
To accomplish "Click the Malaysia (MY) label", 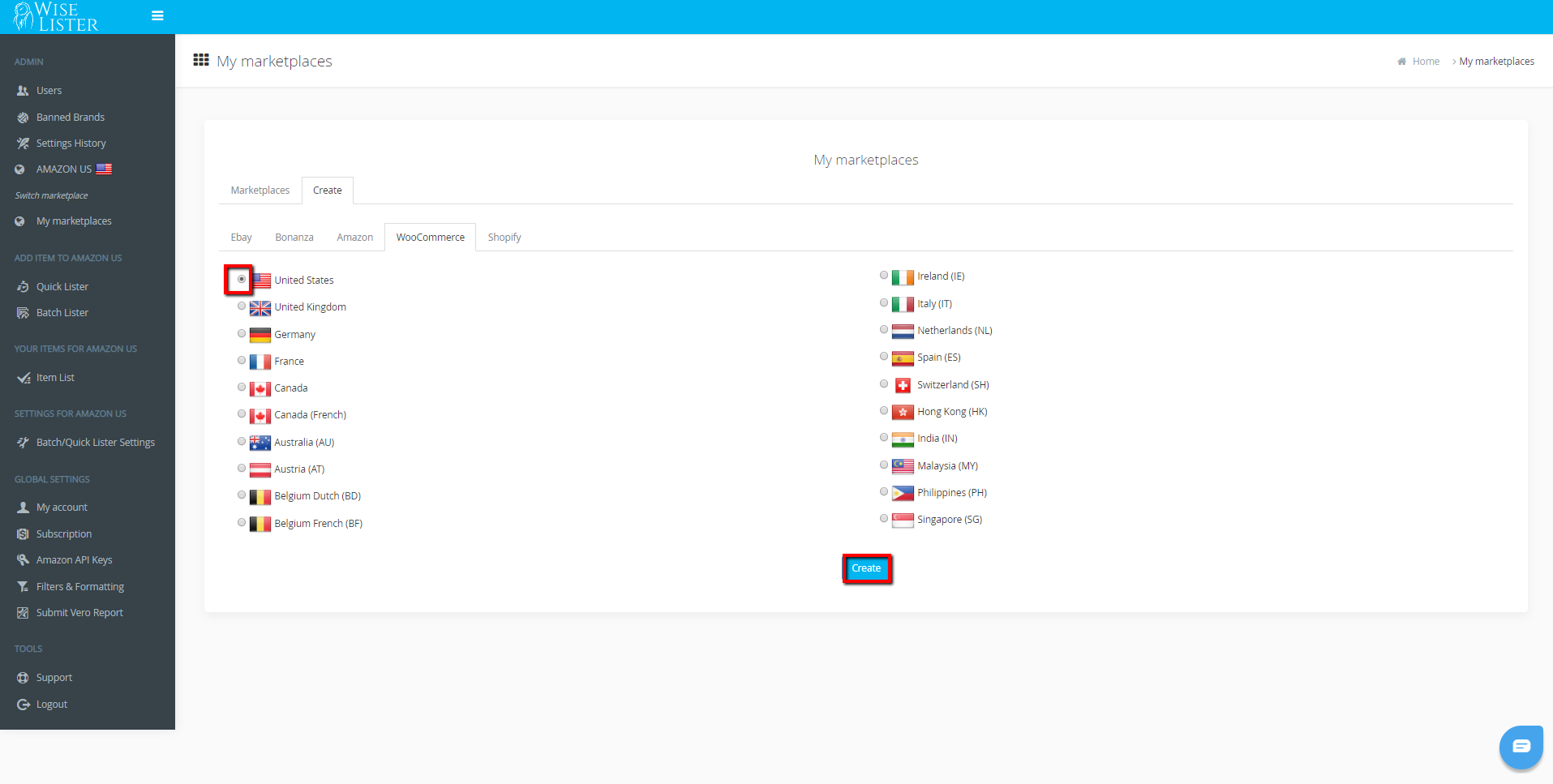I will click(947, 466).
